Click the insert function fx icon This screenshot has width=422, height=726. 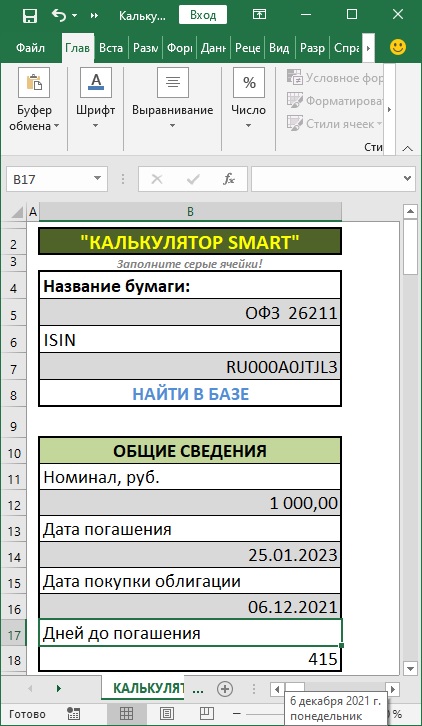(x=228, y=179)
